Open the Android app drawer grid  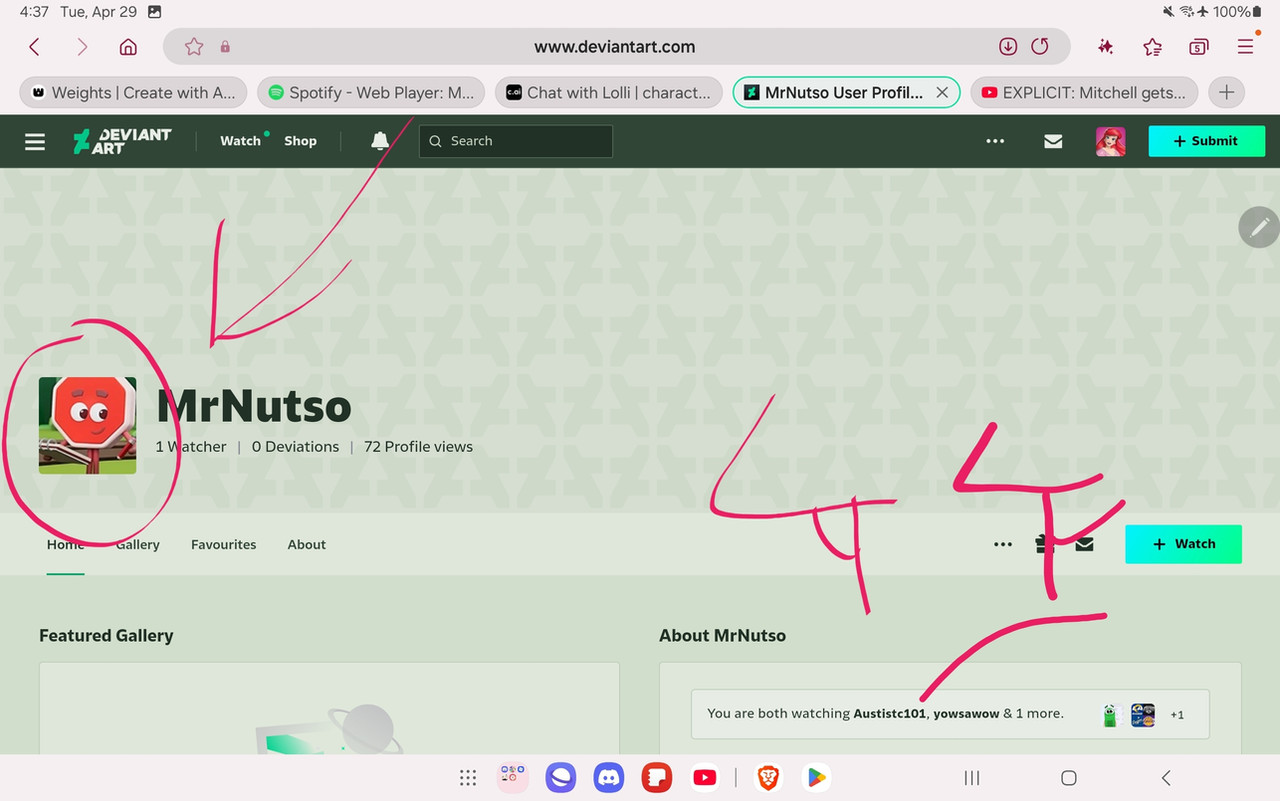pyautogui.click(x=467, y=778)
